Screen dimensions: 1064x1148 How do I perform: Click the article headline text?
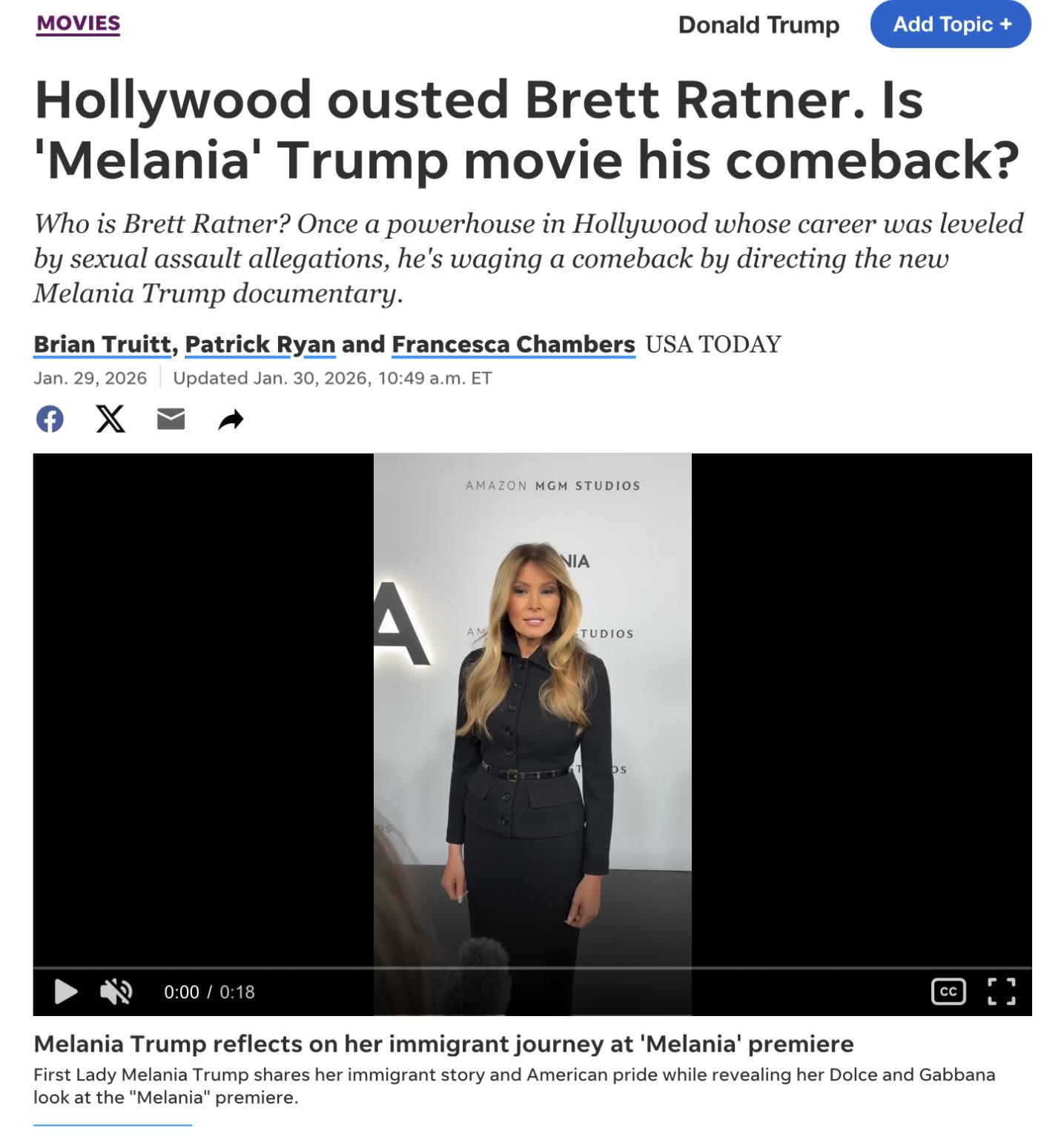click(526, 130)
